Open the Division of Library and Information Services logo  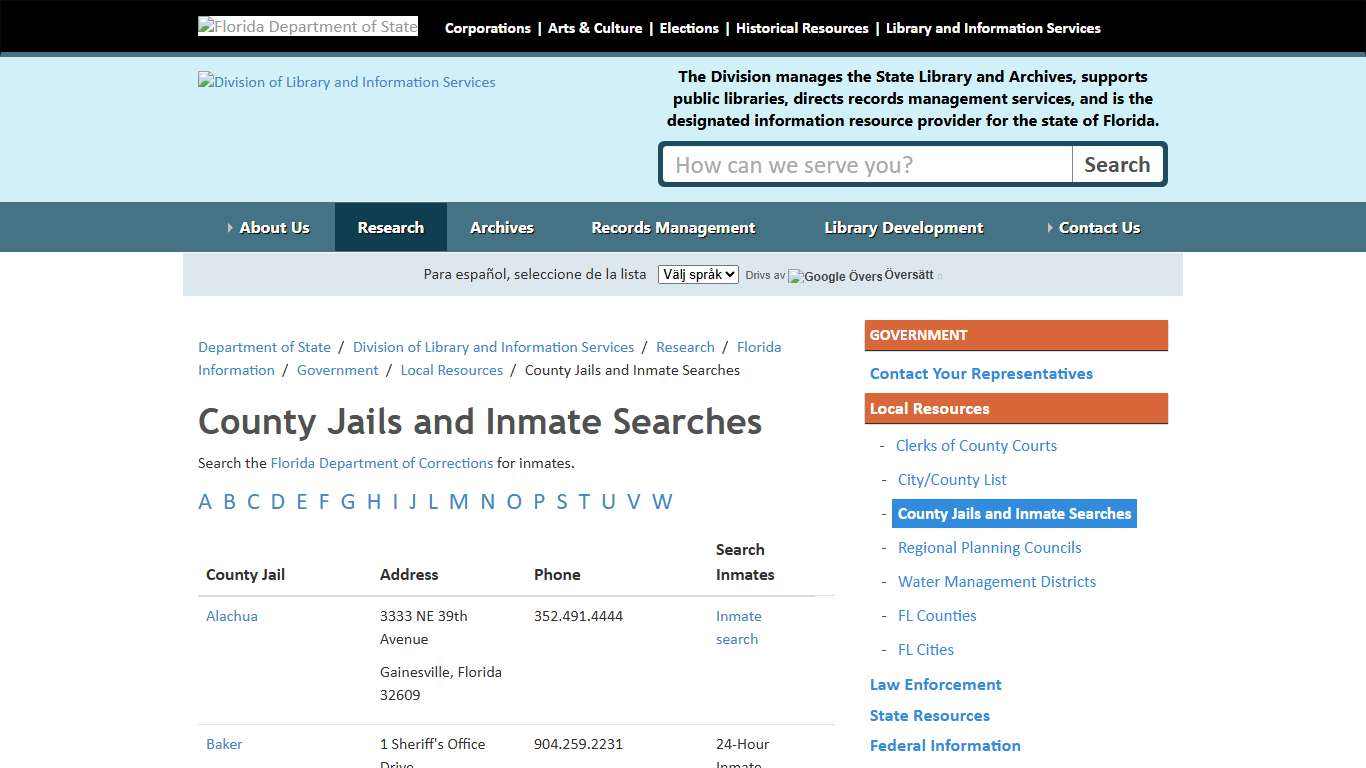(346, 82)
